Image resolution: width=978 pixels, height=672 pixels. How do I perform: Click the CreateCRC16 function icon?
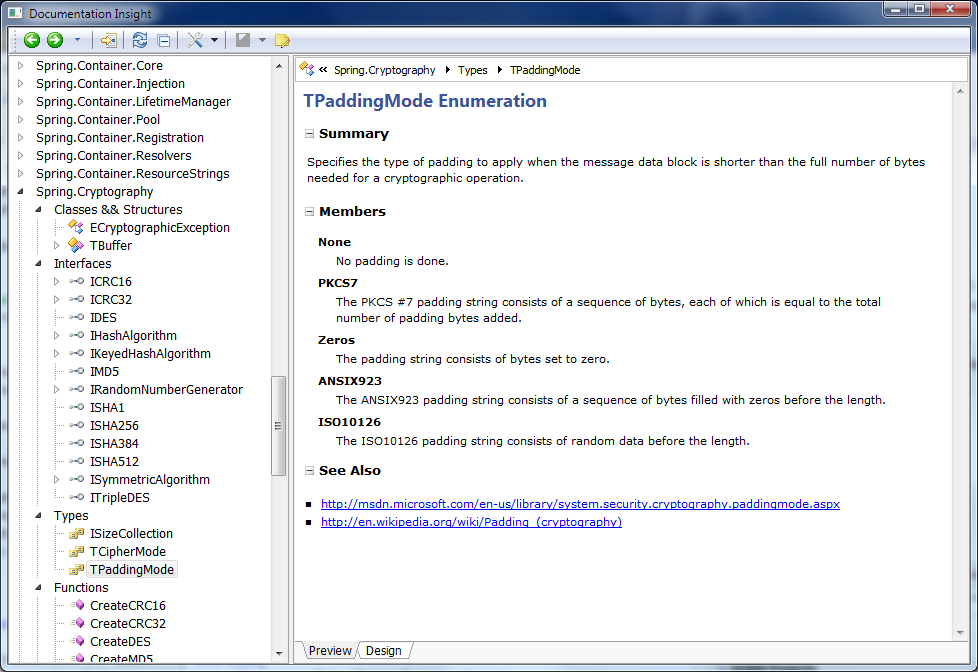(77, 605)
